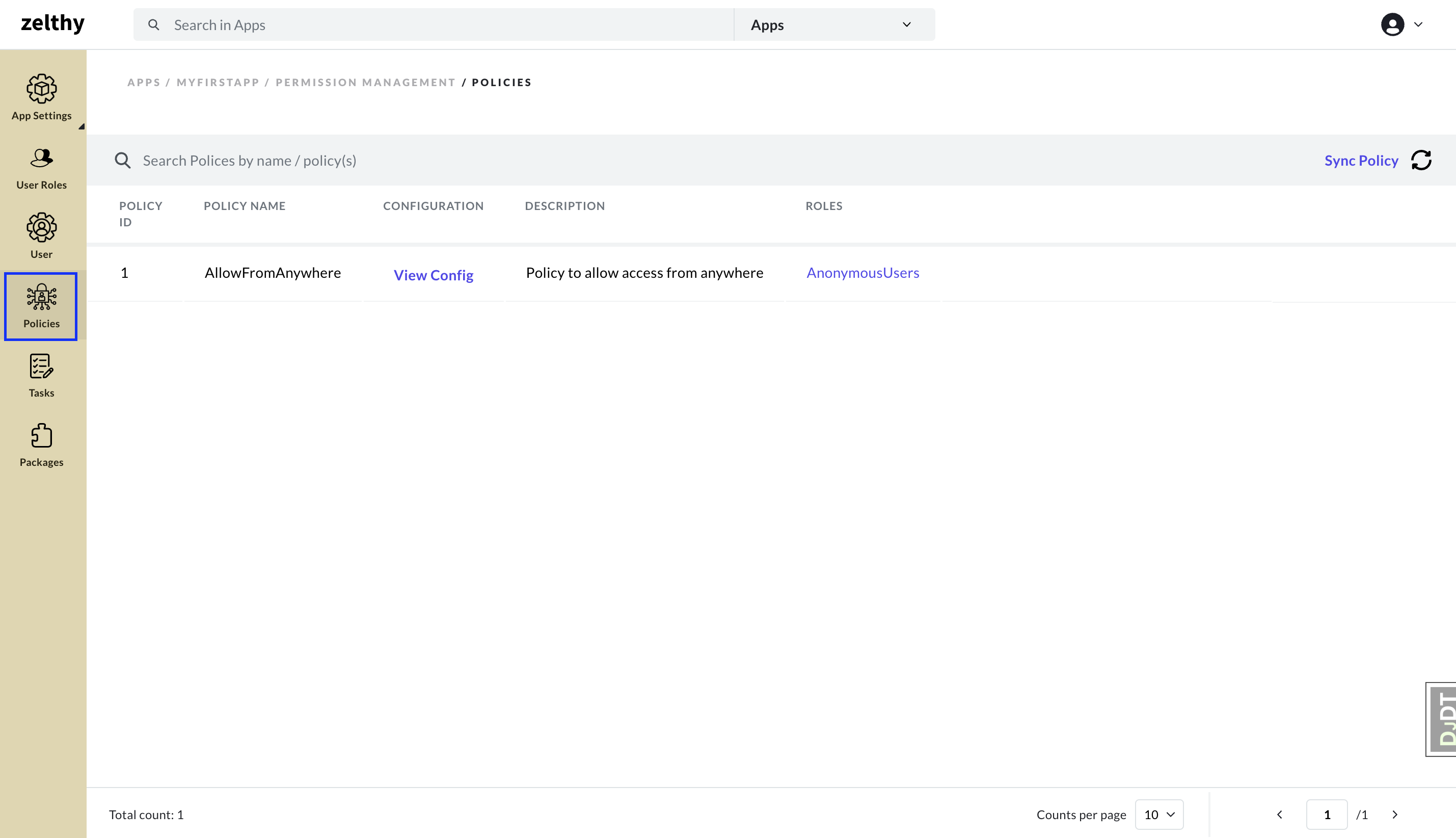Open the DJDT debug toolbar tab
1456x838 pixels.
pyautogui.click(x=1441, y=719)
